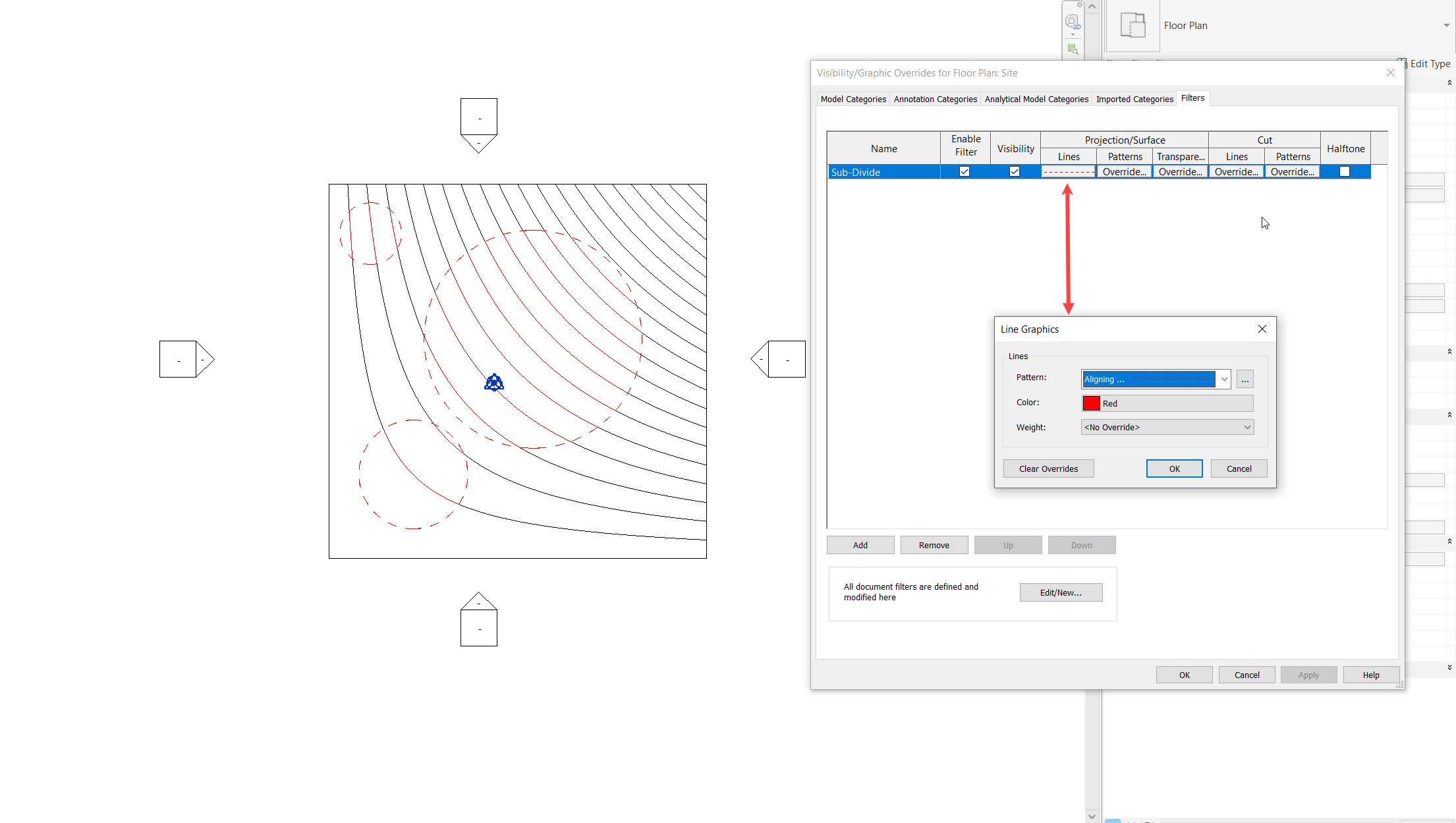The image size is (1456, 823).
Task: Switch to Annotation Categories tab
Action: 935,99
